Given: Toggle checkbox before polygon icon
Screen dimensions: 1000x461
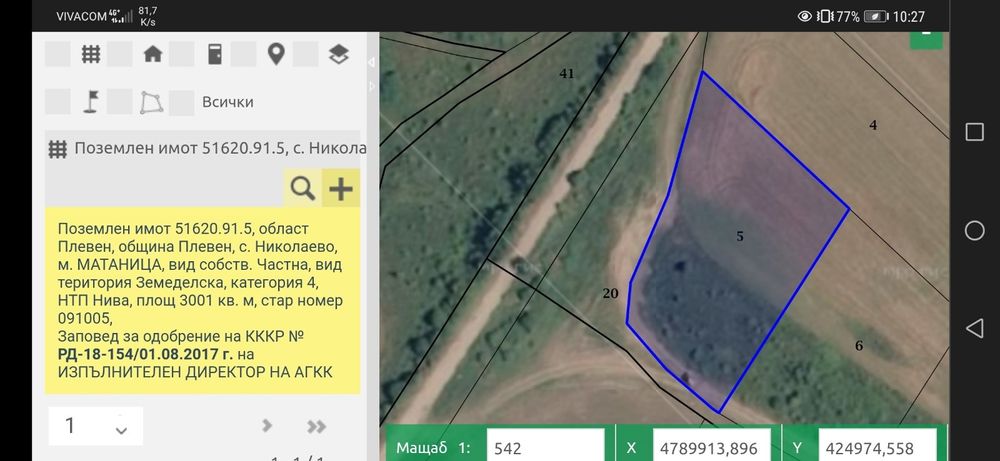Looking at the screenshot, I should (x=120, y=102).
